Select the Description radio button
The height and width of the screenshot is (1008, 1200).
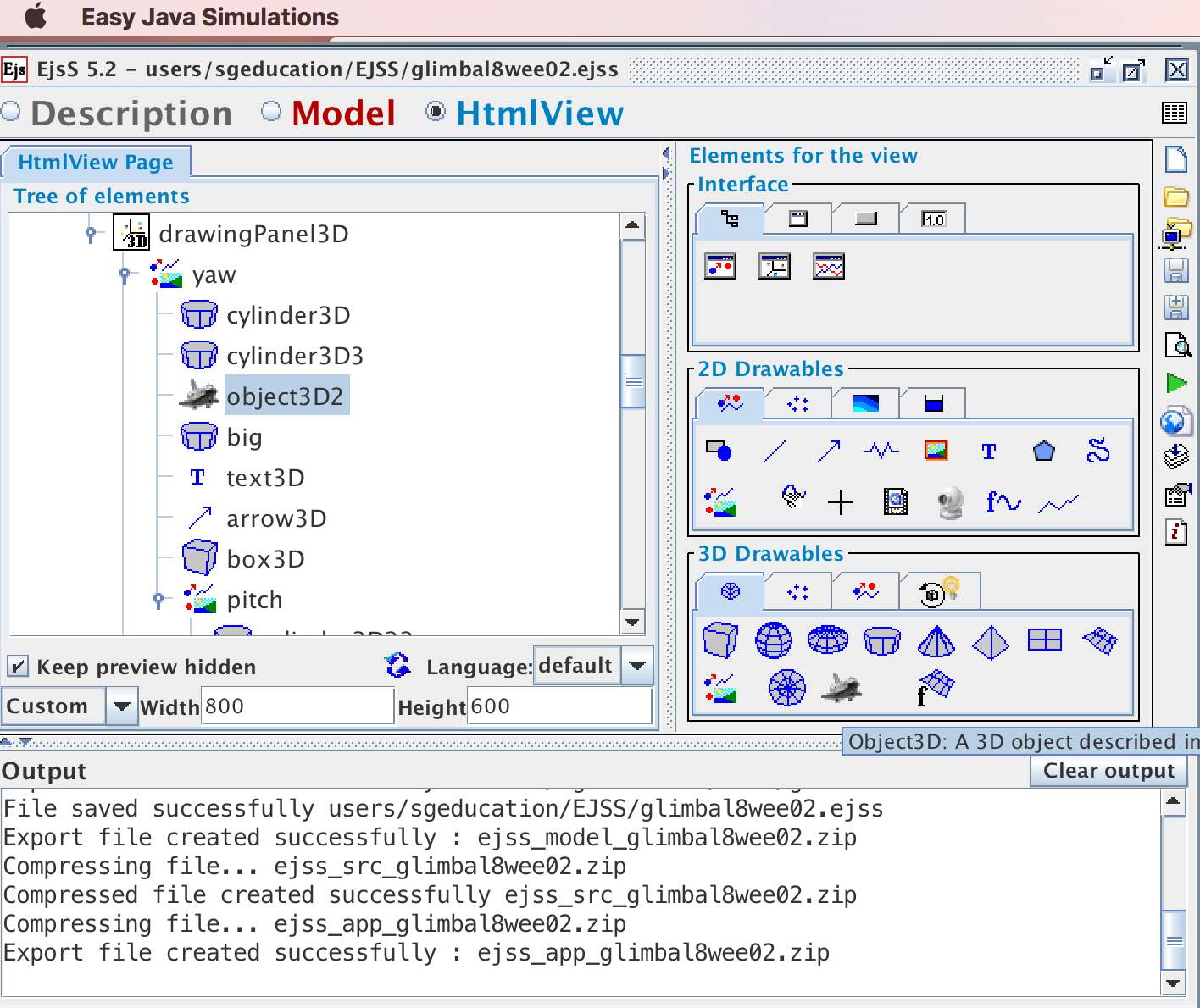point(11,112)
